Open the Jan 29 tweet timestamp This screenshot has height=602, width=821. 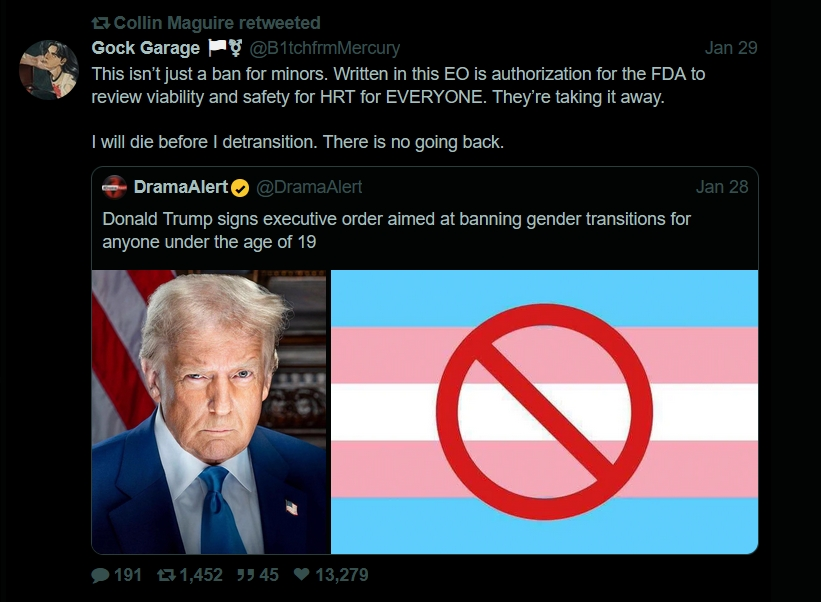tap(731, 48)
